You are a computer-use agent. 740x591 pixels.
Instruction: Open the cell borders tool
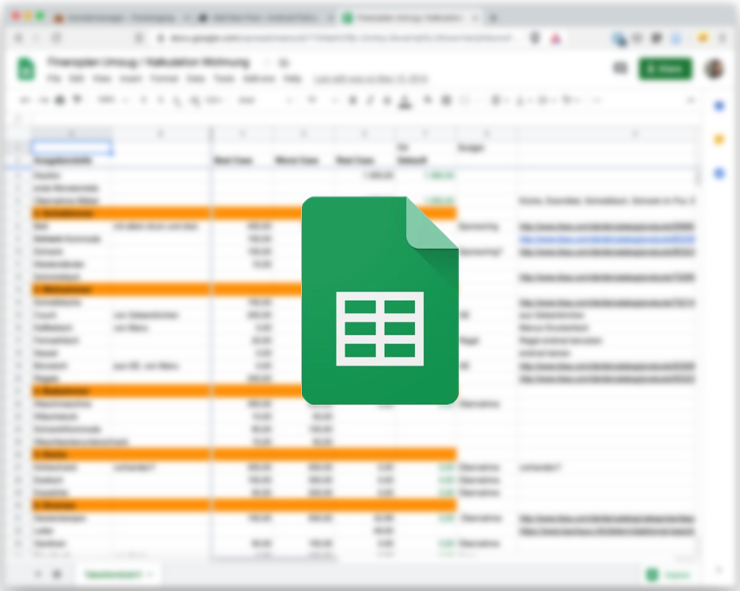pyautogui.click(x=446, y=100)
